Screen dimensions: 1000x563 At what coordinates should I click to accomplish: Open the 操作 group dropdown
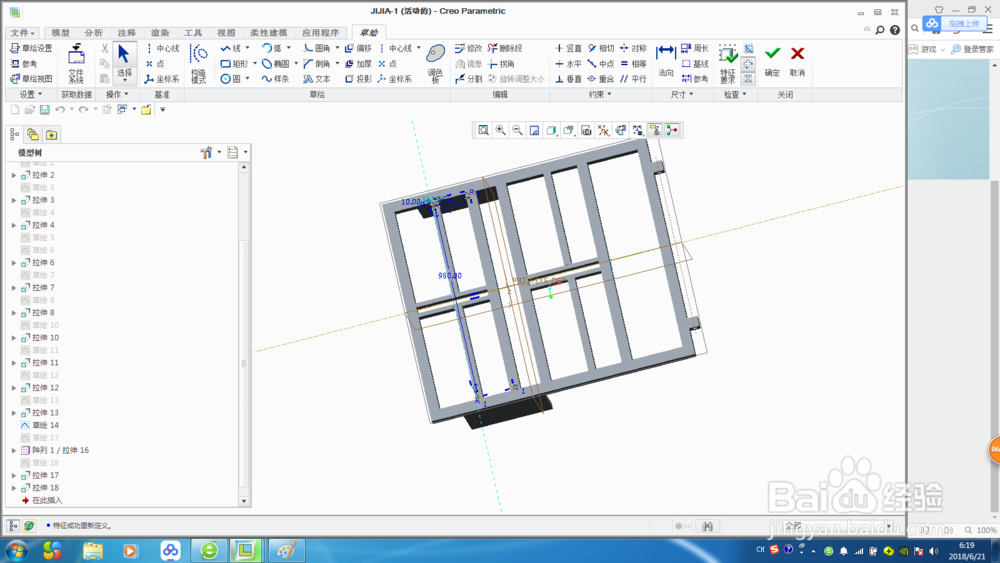coord(117,94)
